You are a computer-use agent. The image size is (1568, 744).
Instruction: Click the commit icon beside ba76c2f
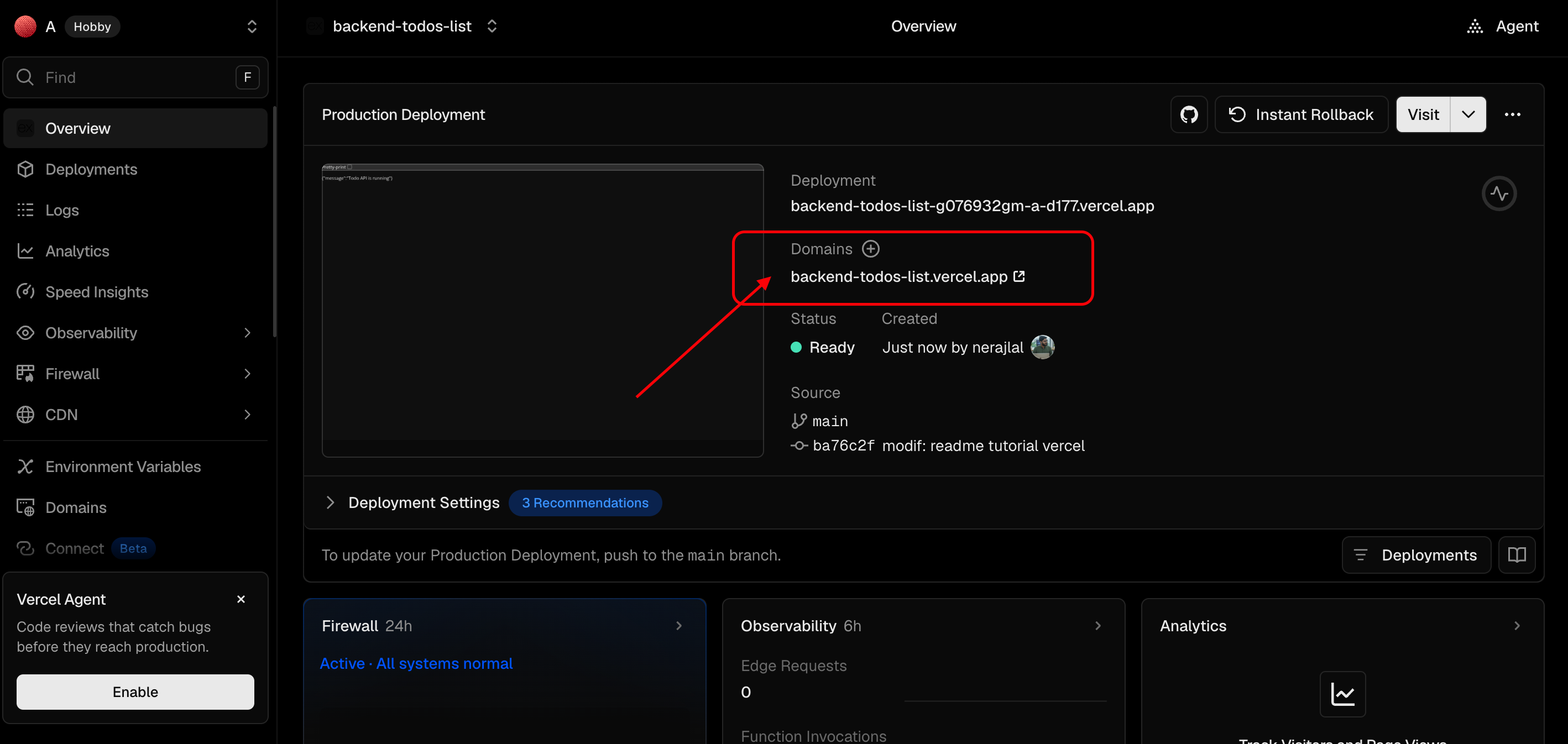point(798,446)
